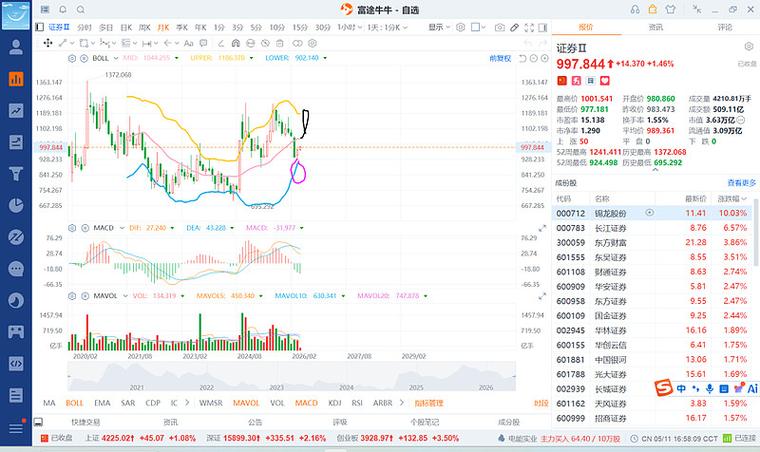Open the code brackets icon in the sidebar
760x452 pixels.
pos(16,363)
